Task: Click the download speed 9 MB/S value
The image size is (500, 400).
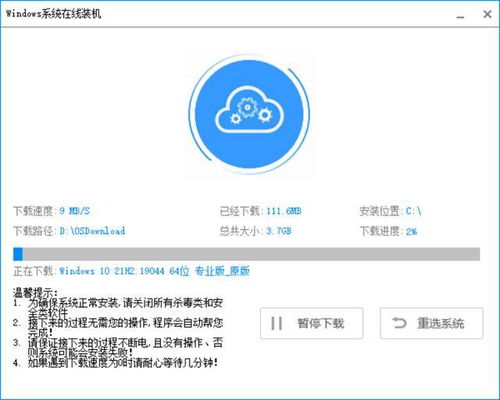Action: 75,211
